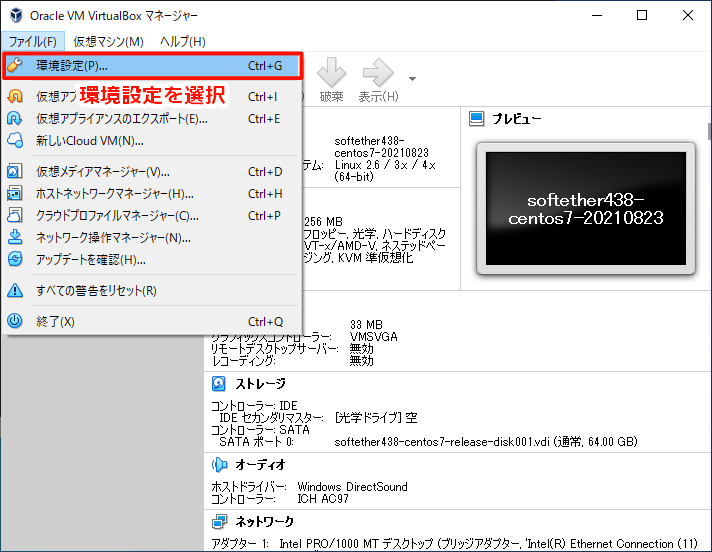The height and width of the screenshot is (552, 712).
Task: Click the オーディオ section heading
Action: click(x=260, y=464)
